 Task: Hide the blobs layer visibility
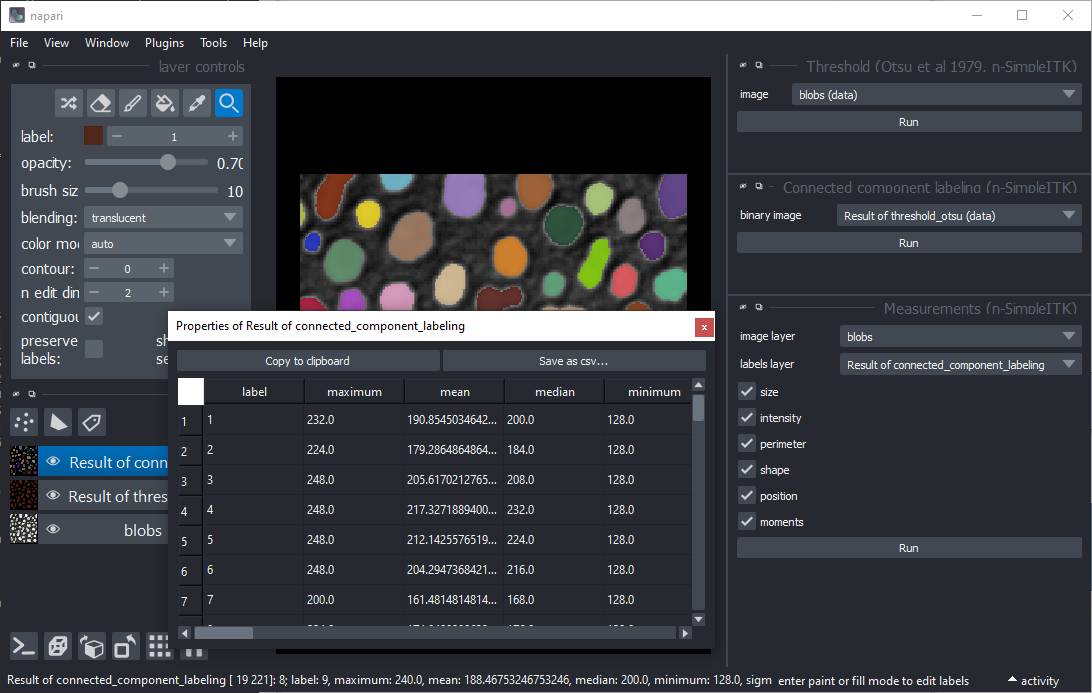[53, 530]
